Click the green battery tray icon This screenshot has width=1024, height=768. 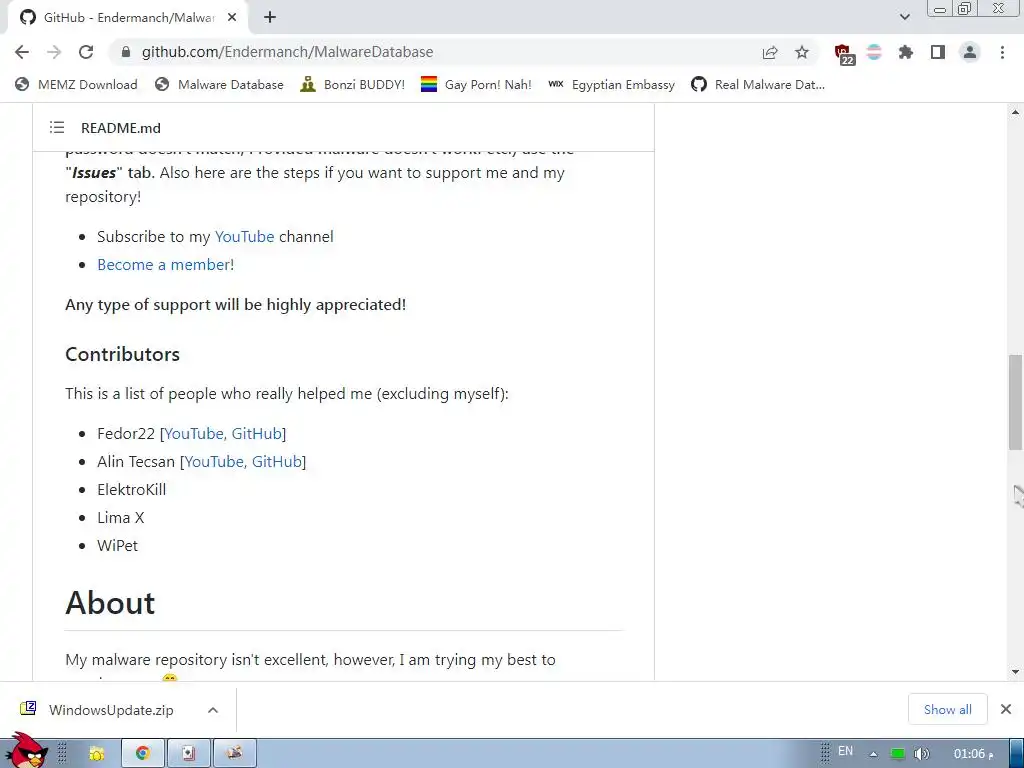[898, 754]
